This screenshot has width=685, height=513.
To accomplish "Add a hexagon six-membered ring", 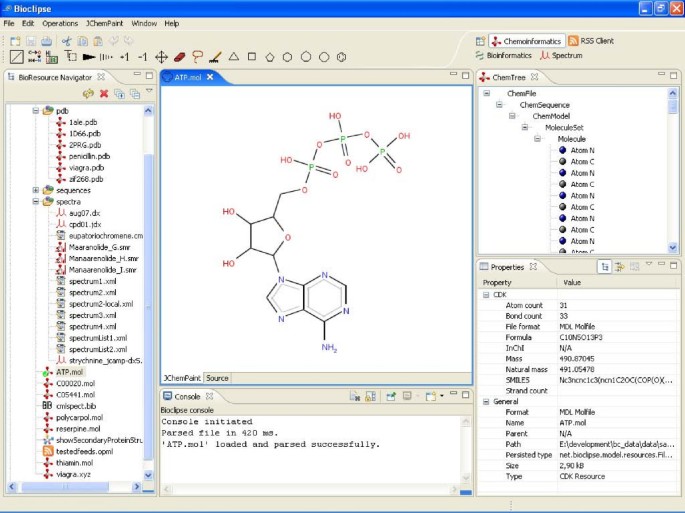I will pyautogui.click(x=287, y=57).
